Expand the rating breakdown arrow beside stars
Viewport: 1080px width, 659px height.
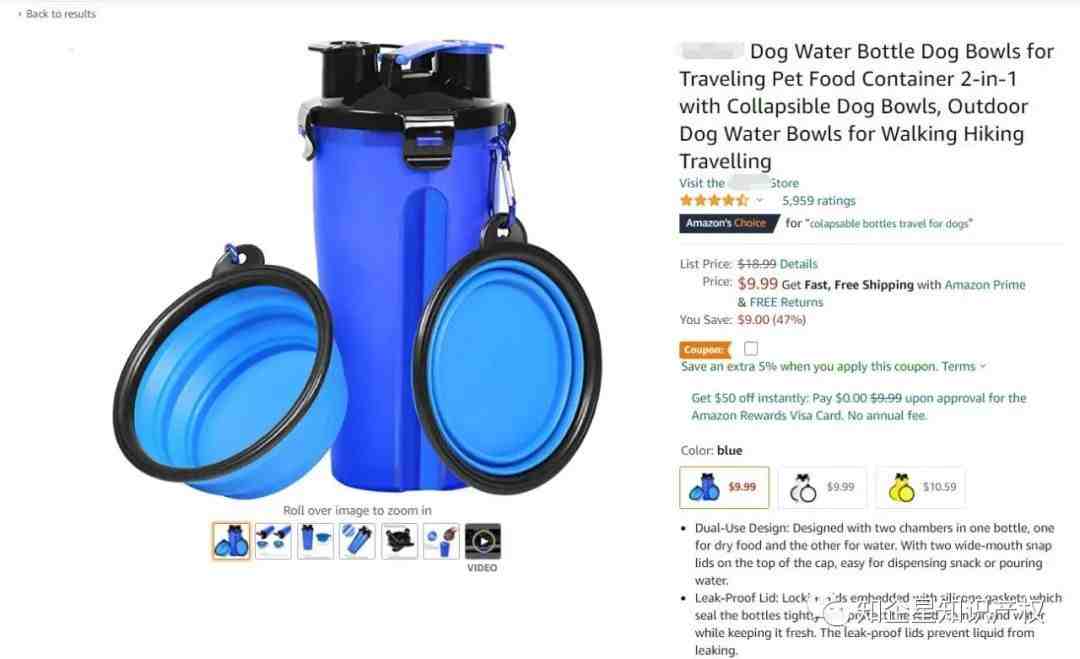760,200
